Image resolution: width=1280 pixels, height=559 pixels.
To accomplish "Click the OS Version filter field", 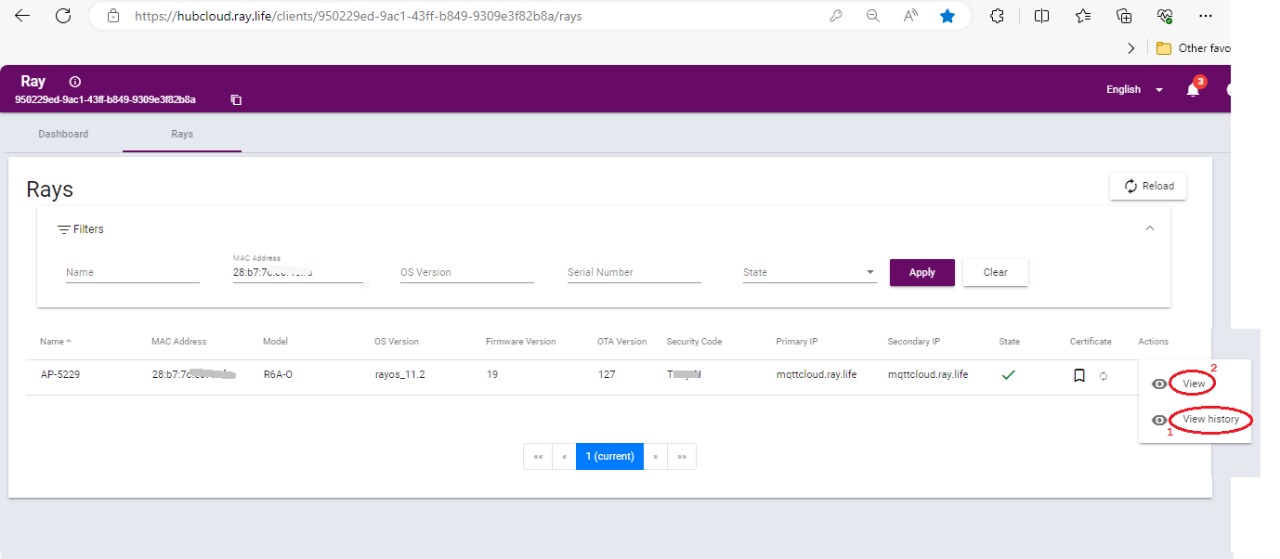I will (x=467, y=272).
